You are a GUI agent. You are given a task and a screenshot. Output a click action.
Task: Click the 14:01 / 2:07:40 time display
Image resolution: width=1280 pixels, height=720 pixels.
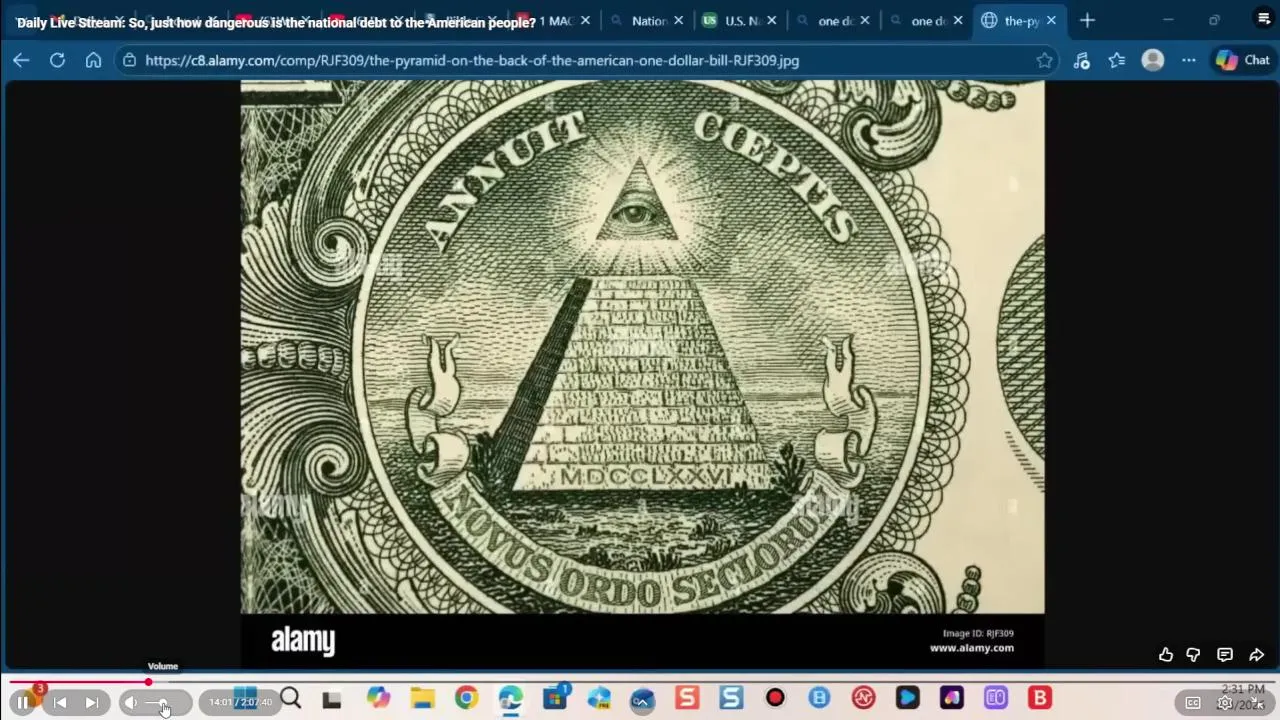tap(240, 703)
